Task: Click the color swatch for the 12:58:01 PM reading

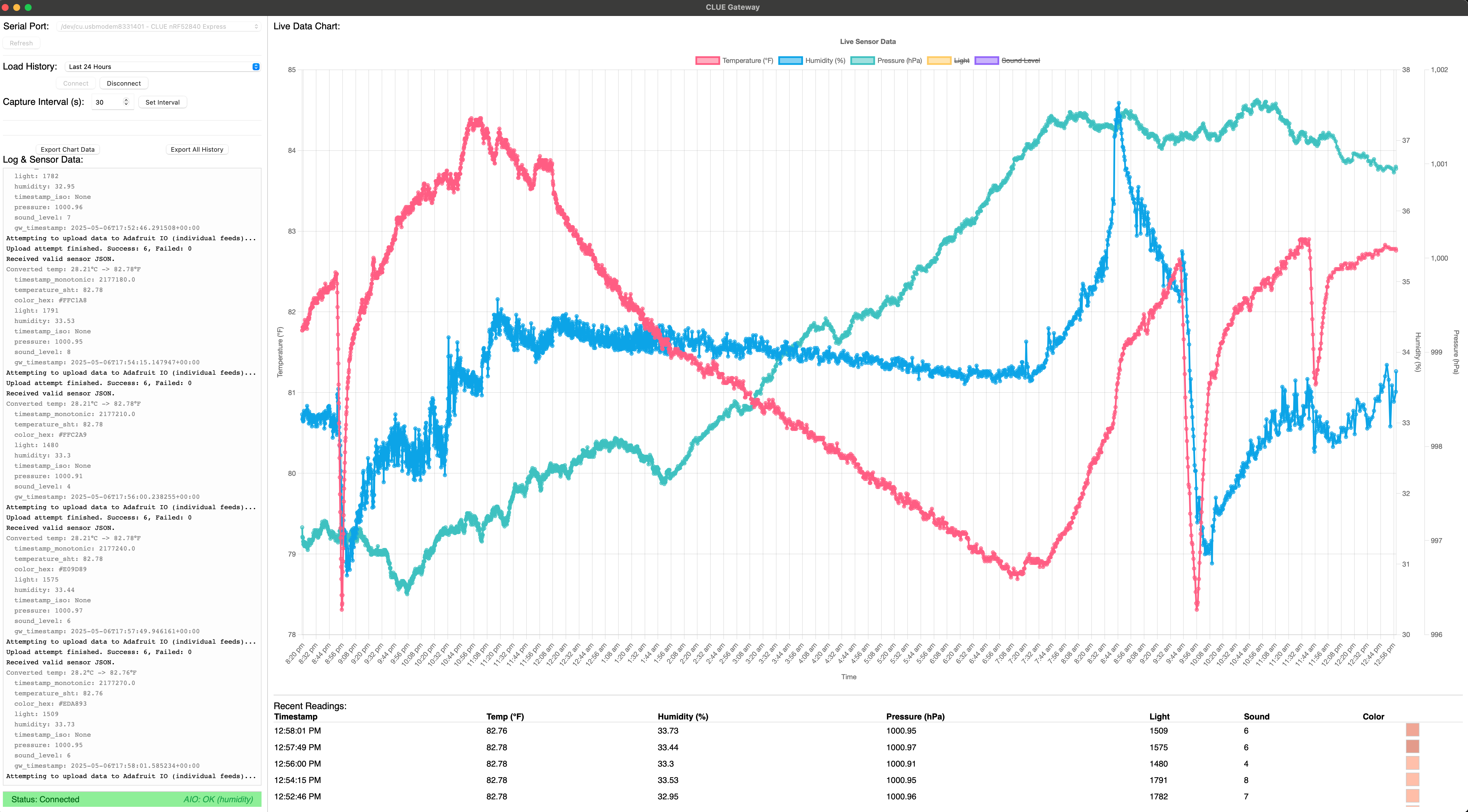Action: (x=1413, y=730)
